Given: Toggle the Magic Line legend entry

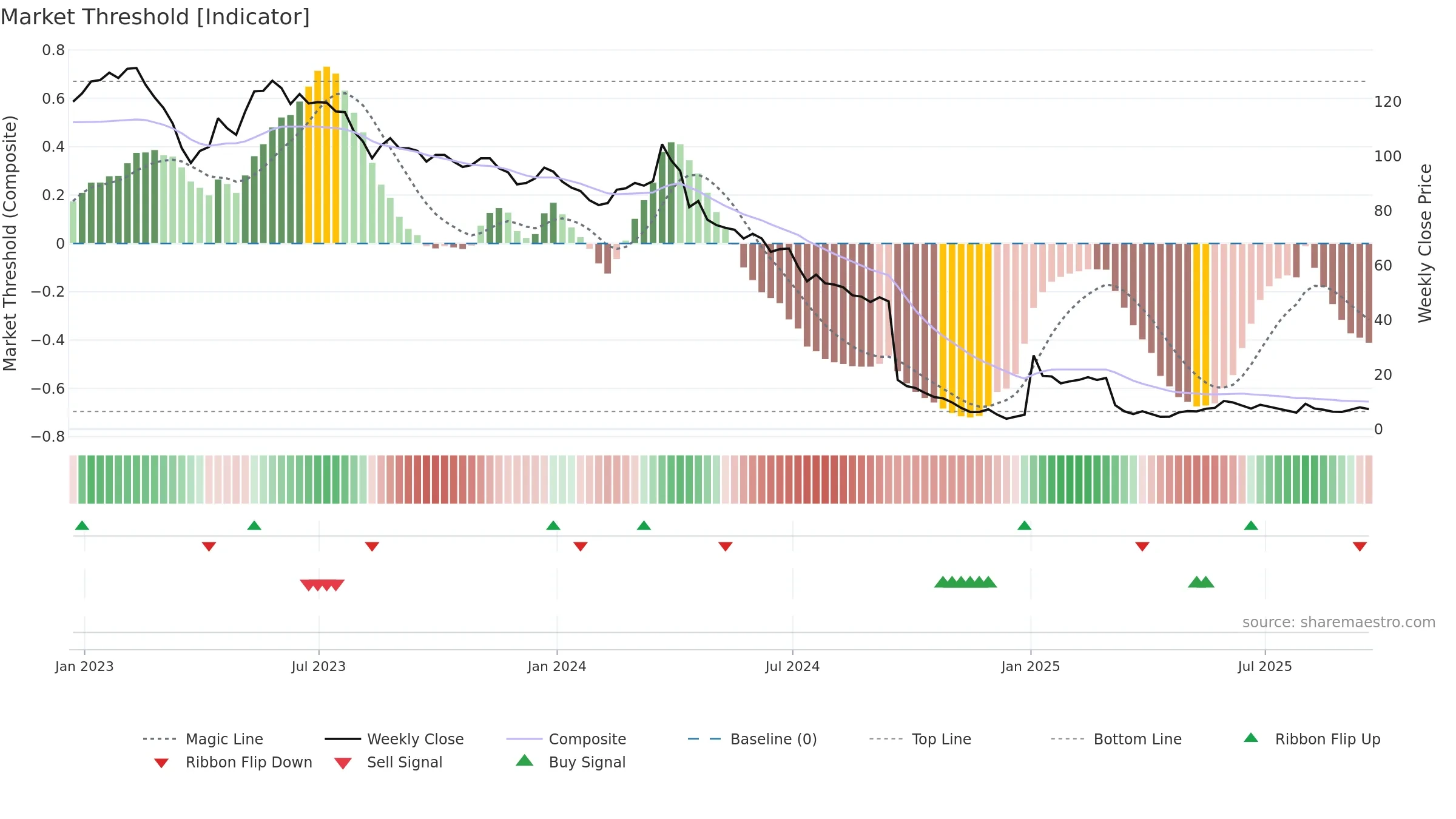Looking at the screenshot, I should [203, 739].
